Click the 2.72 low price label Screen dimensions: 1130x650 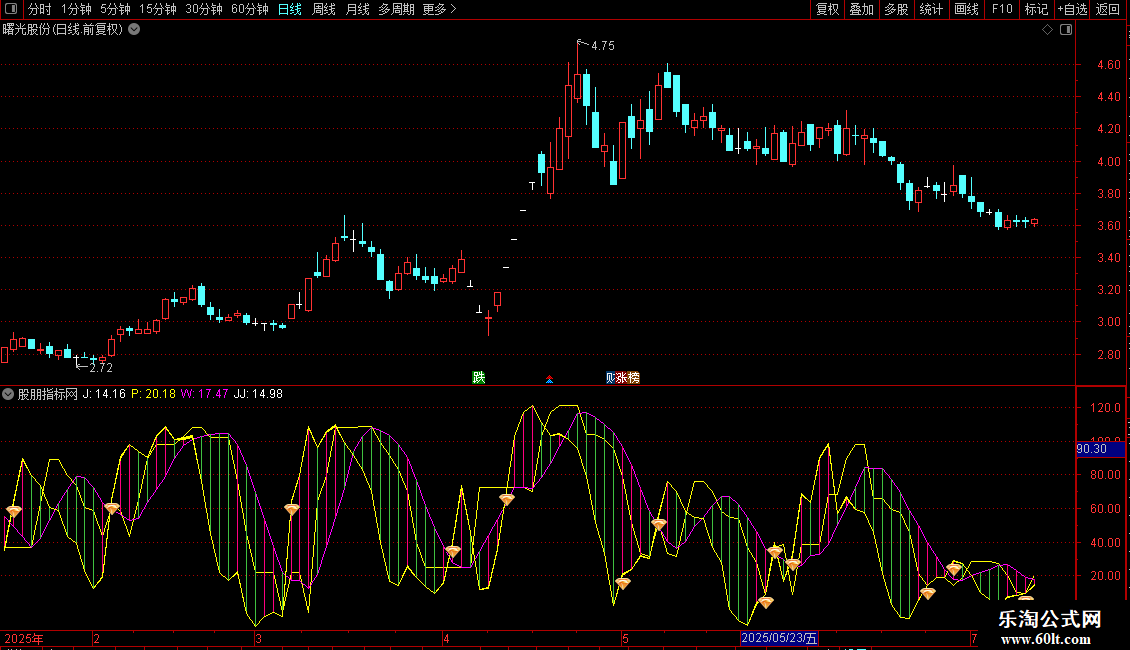pos(101,368)
